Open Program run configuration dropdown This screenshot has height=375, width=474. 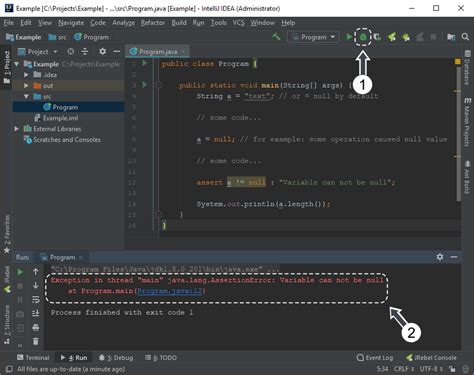(313, 37)
